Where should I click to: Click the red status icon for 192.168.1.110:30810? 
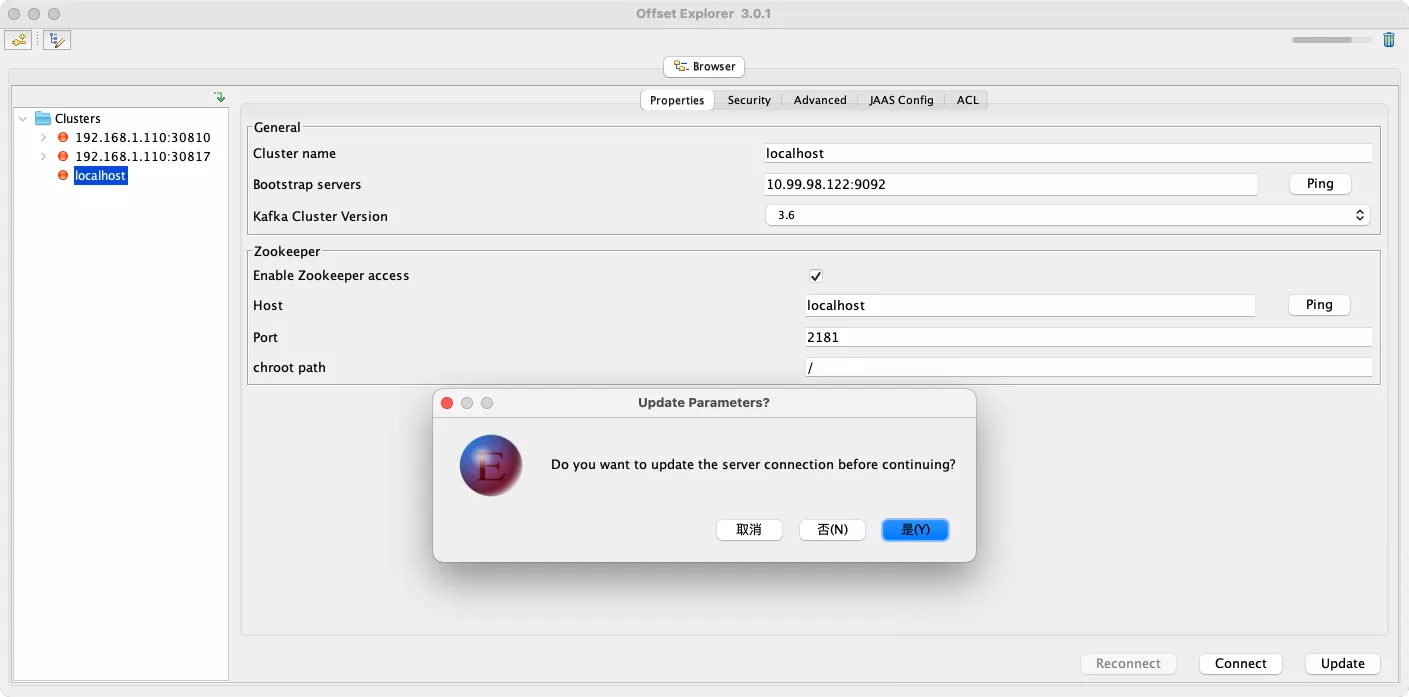(x=63, y=137)
